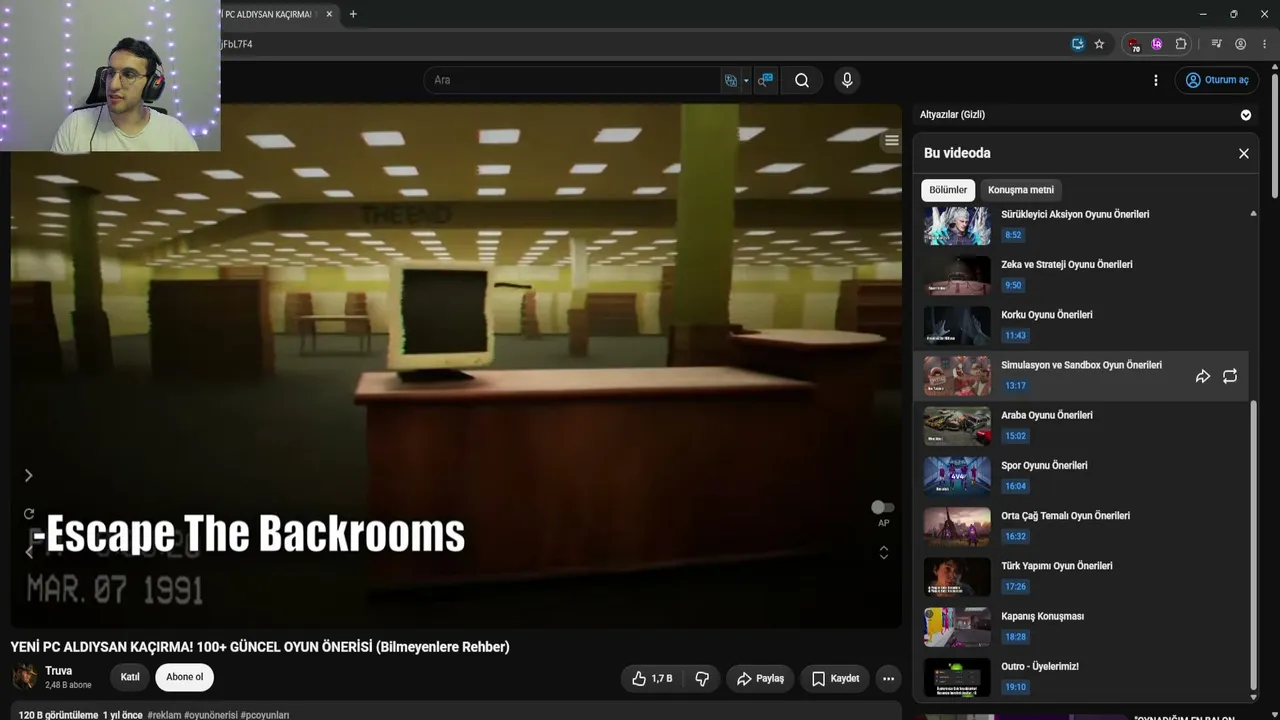The width and height of the screenshot is (1280, 720).
Task: Jump to the 13:17 timestamp
Action: 1016,385
